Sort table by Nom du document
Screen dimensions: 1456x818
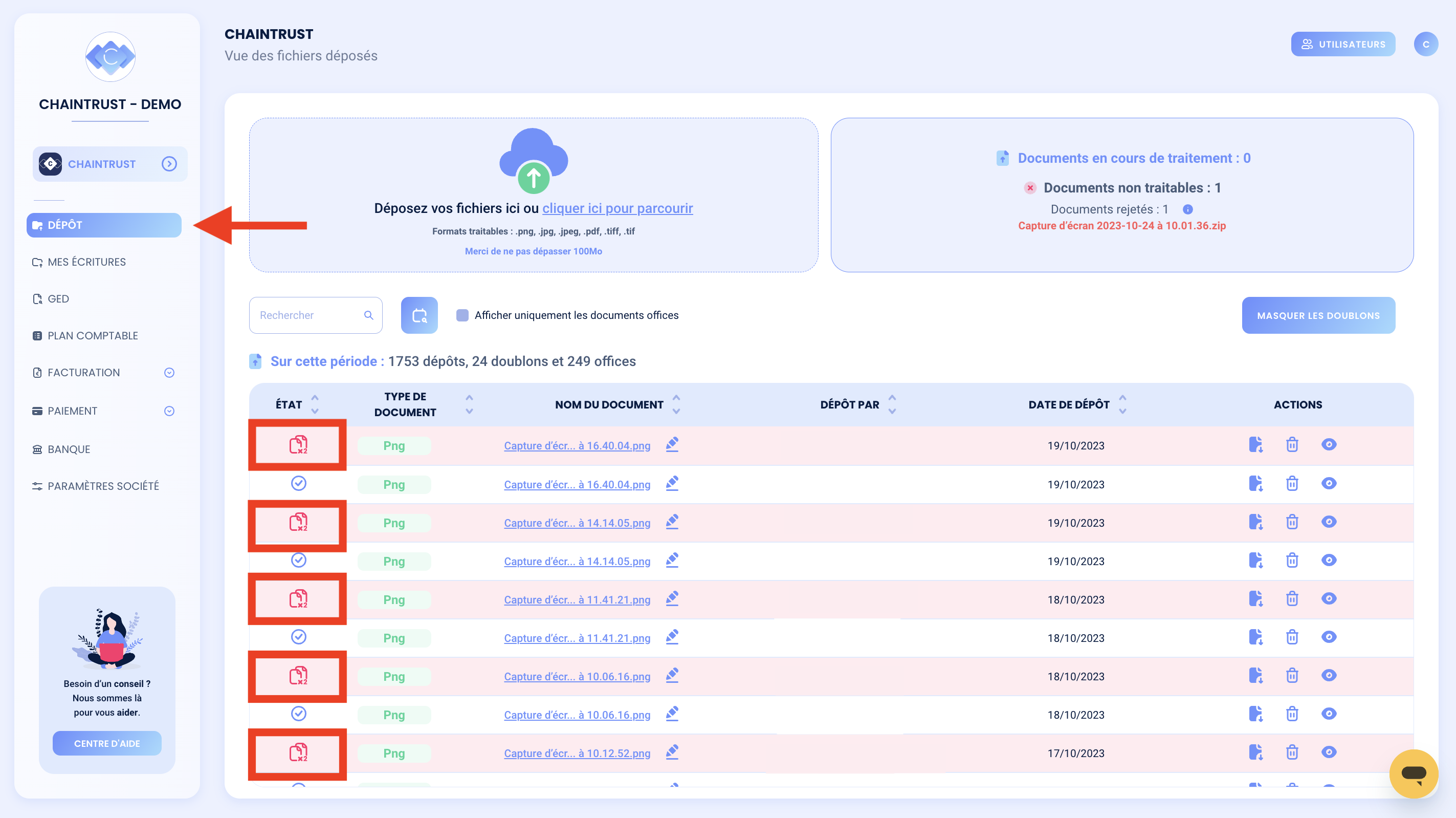click(676, 404)
